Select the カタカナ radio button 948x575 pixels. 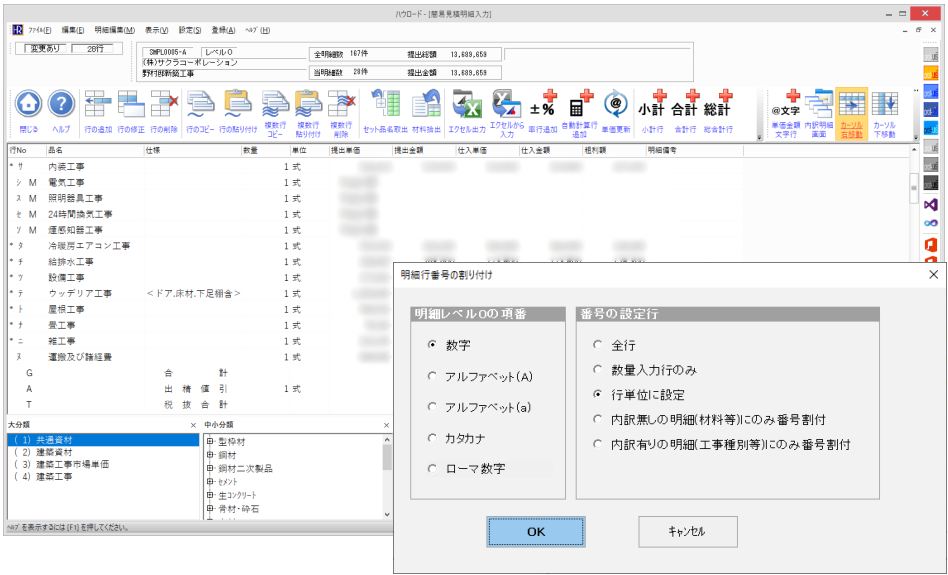pos(432,438)
